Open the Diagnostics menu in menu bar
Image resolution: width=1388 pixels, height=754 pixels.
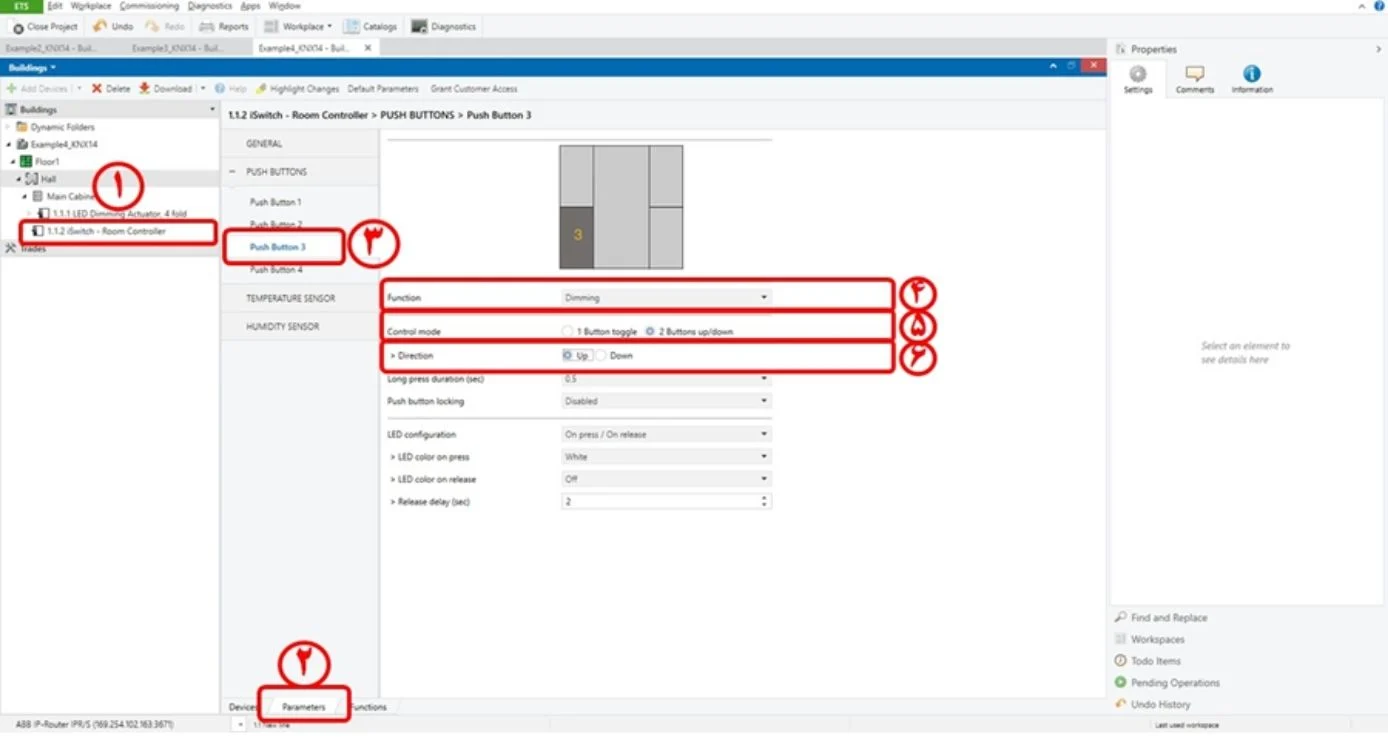coord(210,6)
